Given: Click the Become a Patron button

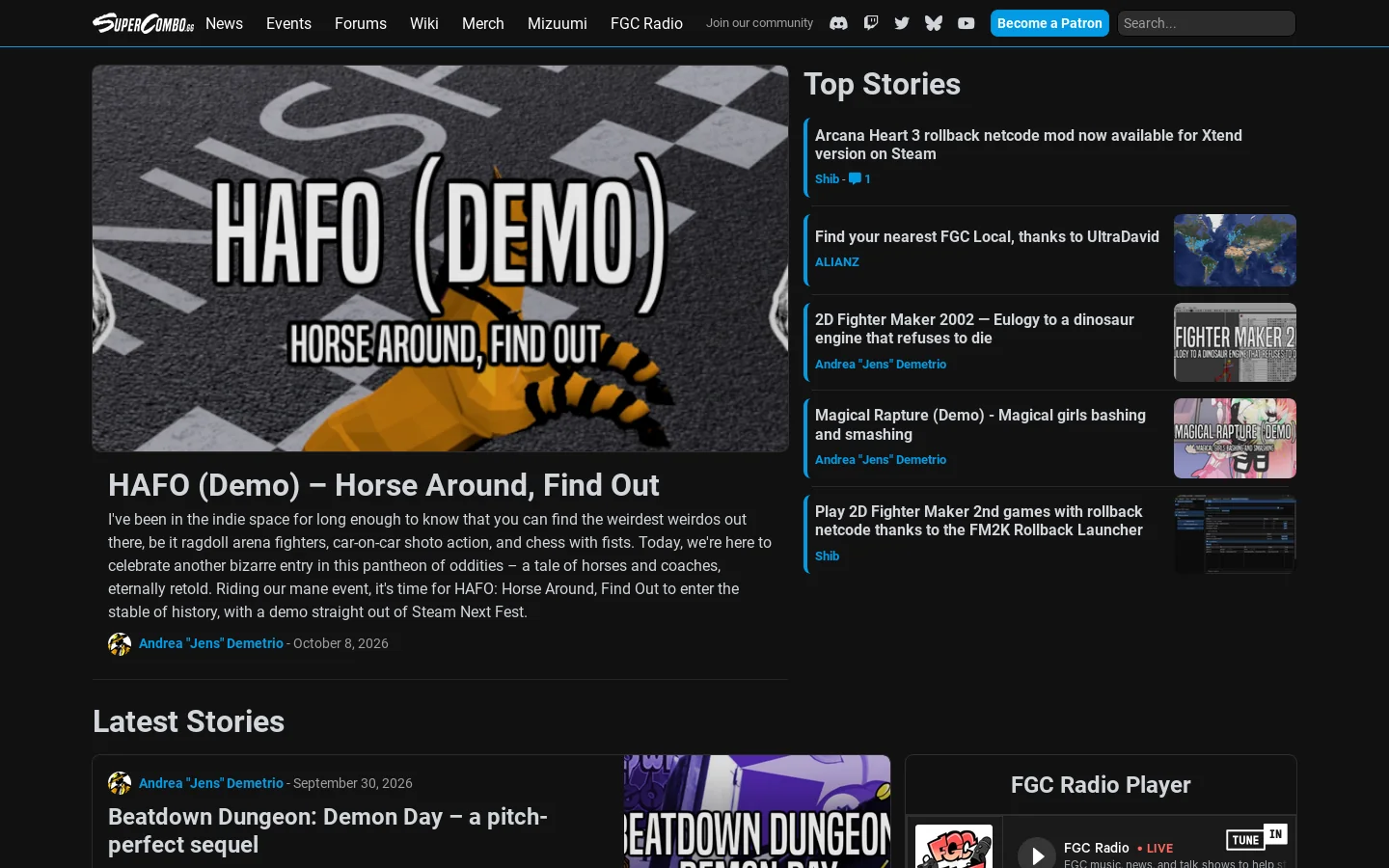Looking at the screenshot, I should click(x=1049, y=23).
